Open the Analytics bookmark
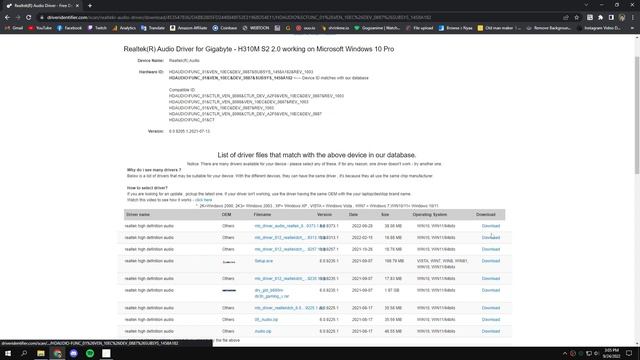The image size is (640, 360). pyautogui.click(x=124, y=28)
